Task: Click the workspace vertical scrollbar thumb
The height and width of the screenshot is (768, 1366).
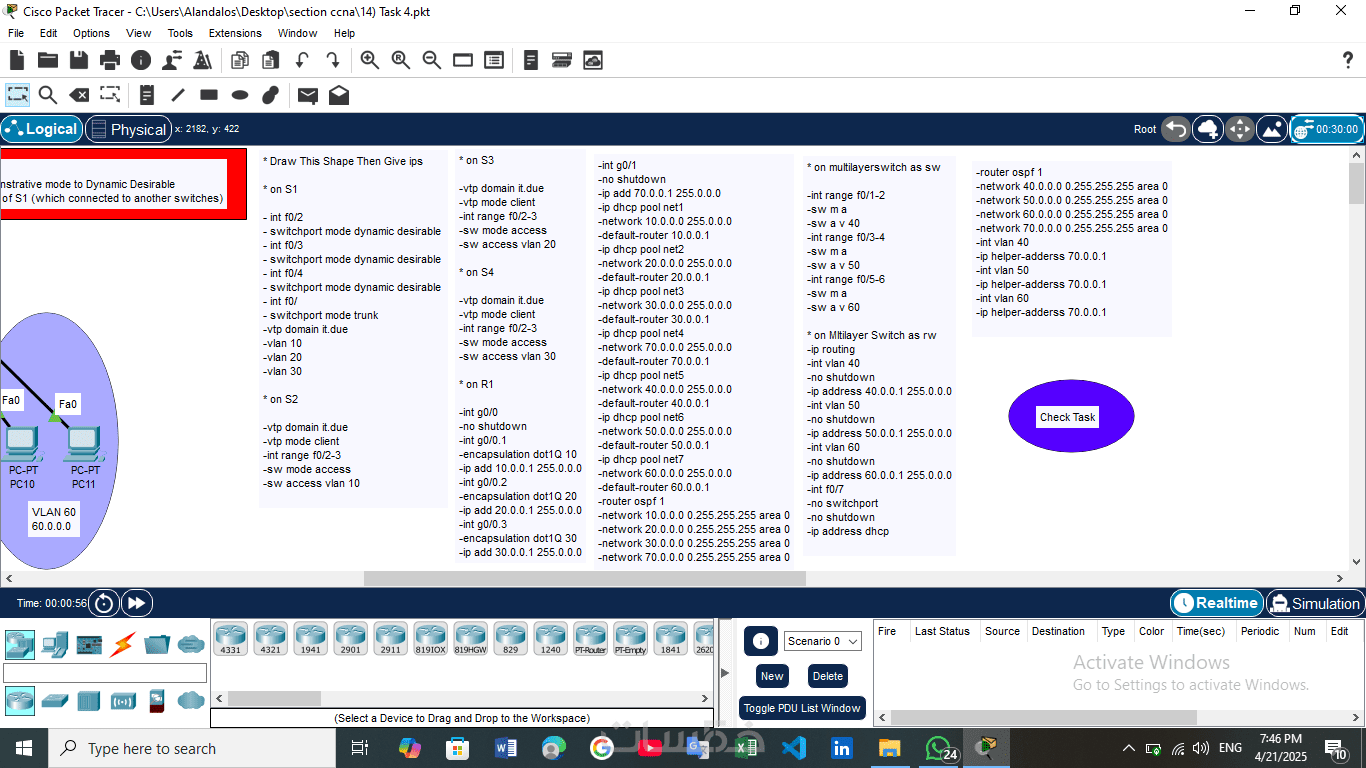Action: pyautogui.click(x=1357, y=183)
